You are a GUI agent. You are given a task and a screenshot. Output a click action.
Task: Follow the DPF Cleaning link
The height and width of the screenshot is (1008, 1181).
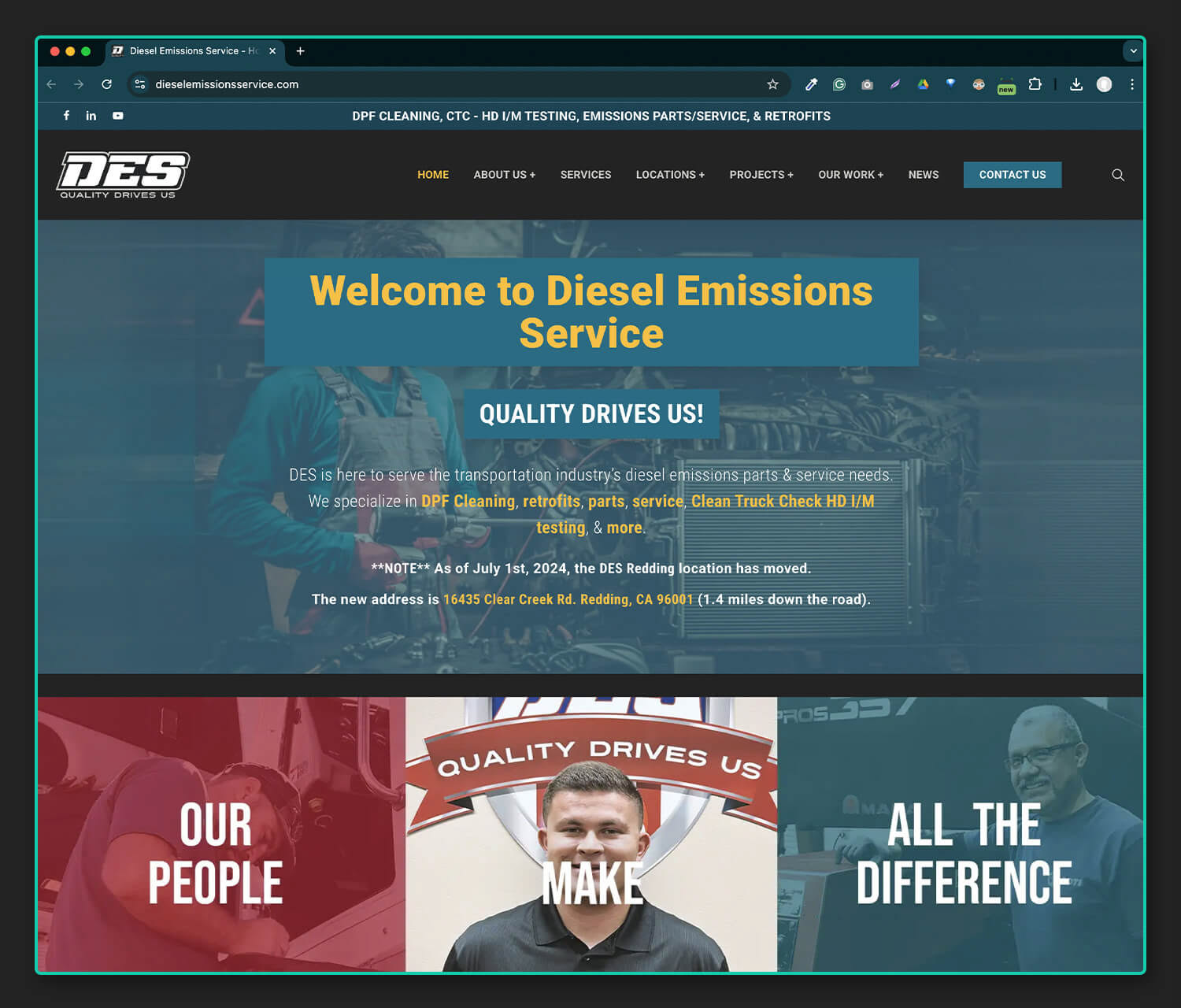(x=468, y=502)
